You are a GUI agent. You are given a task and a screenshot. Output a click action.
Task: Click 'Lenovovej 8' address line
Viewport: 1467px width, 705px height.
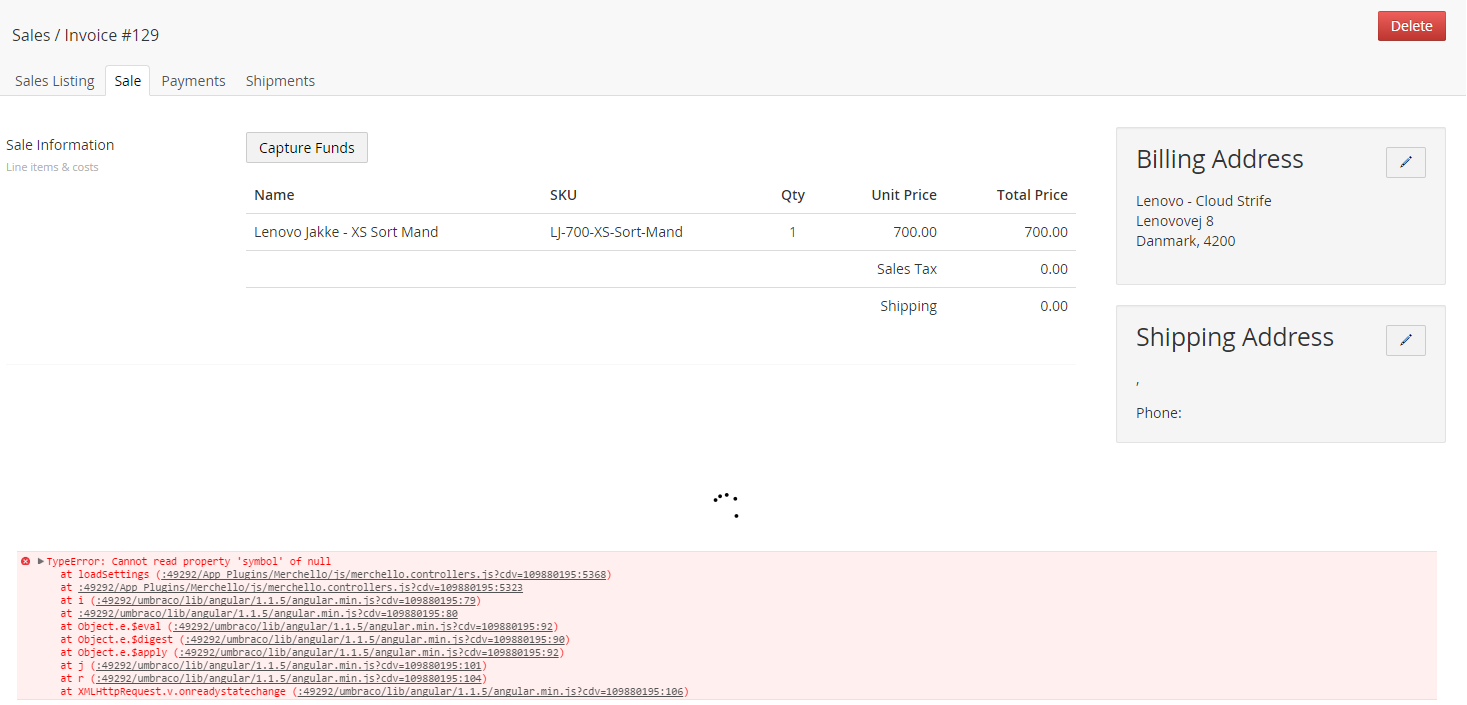coord(1175,221)
